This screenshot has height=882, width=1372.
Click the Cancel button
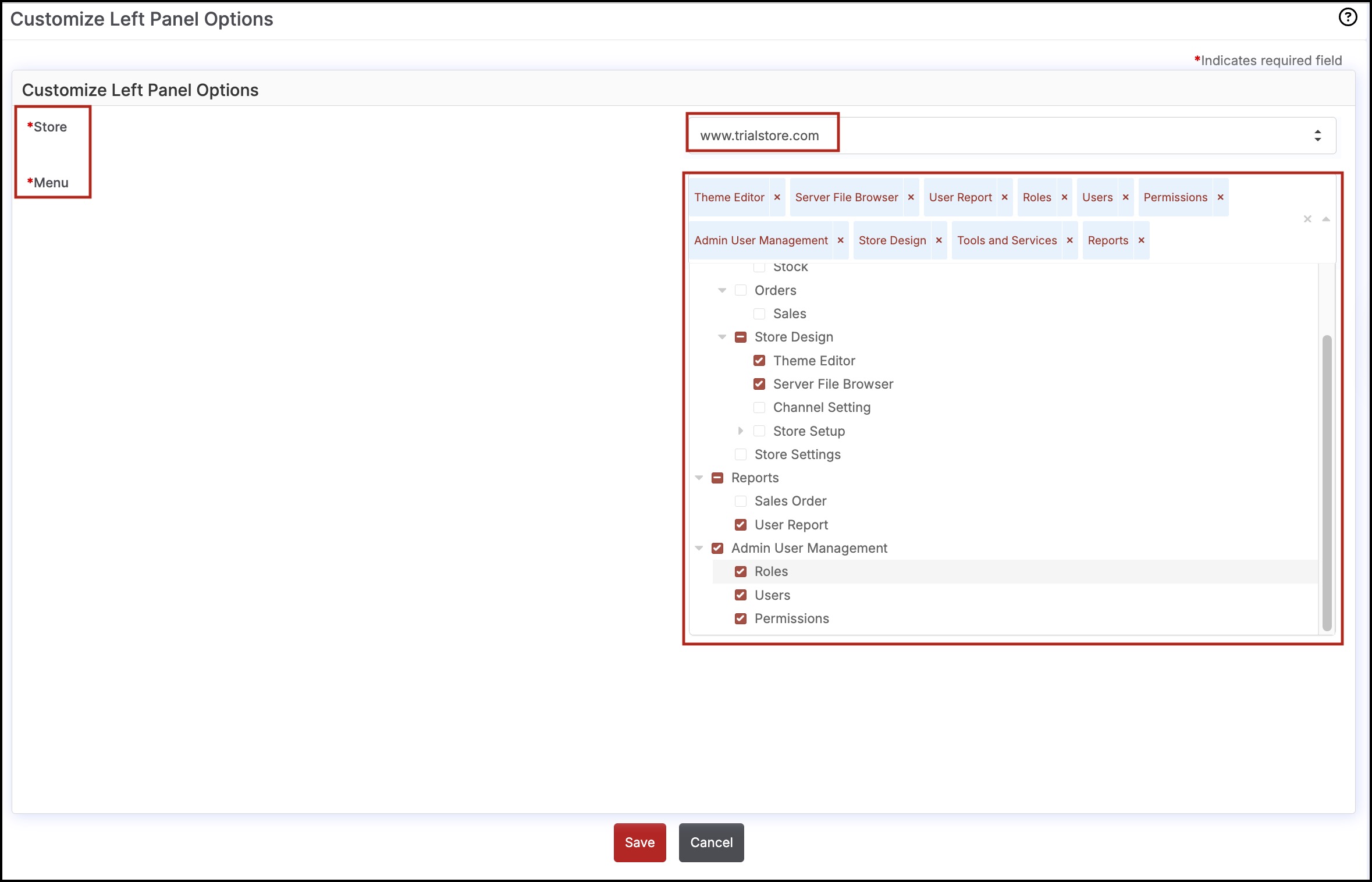[x=711, y=842]
